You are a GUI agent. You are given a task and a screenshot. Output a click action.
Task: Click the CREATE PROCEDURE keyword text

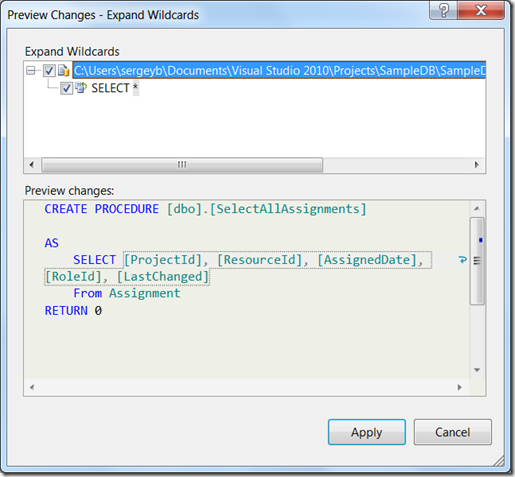(102, 209)
